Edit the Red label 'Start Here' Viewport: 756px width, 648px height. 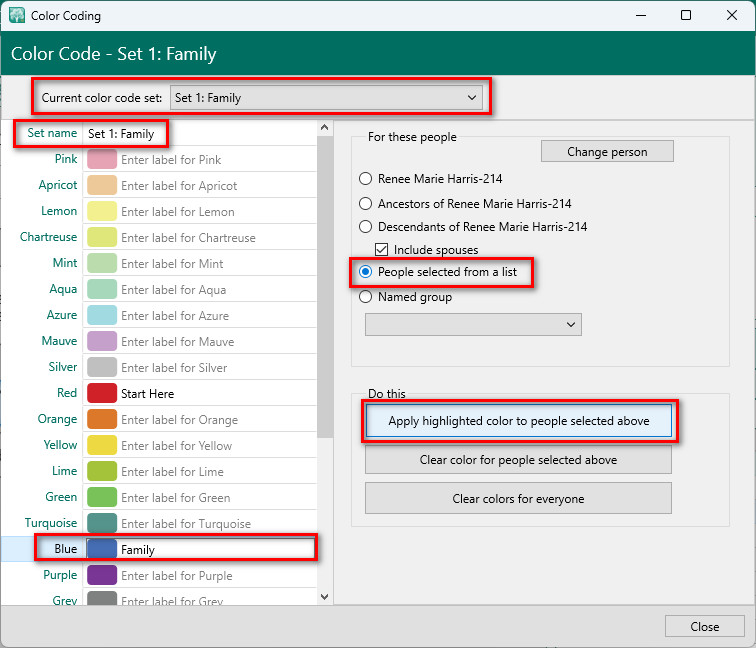coord(217,393)
